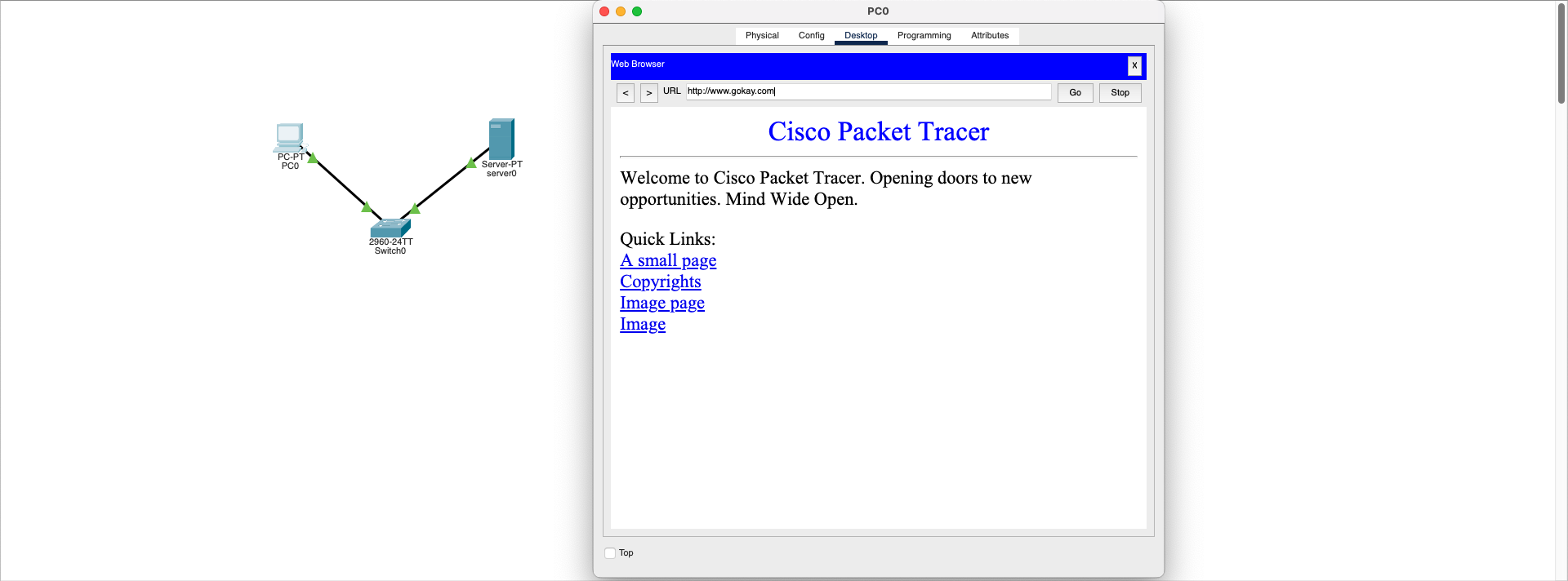Viewport: 1568px width, 581px height.
Task: Click the main window vertical scrollbar
Action: point(1561,53)
